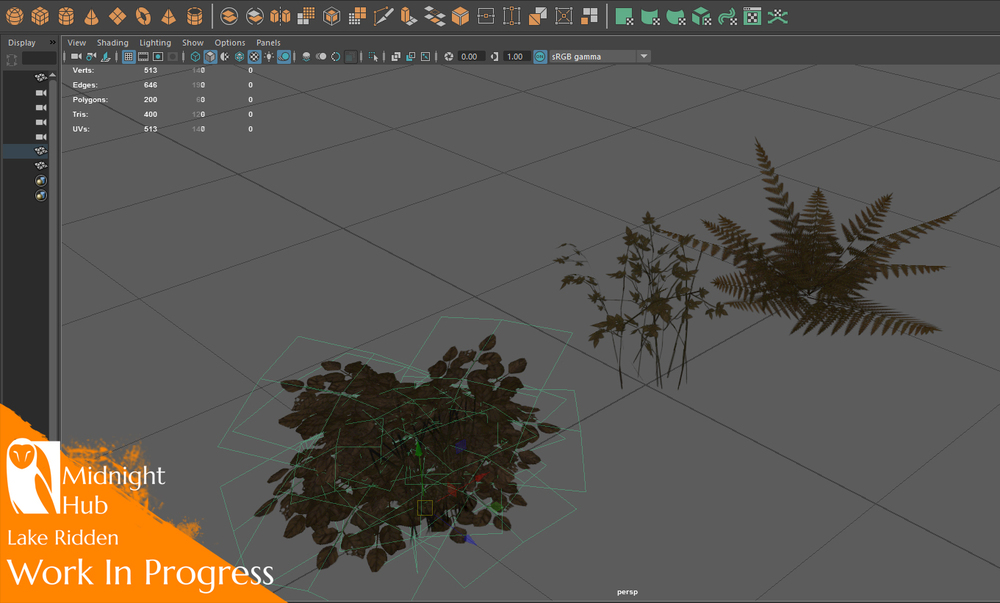This screenshot has width=1000, height=603.
Task: Click the search field under Display
Action: point(39,59)
